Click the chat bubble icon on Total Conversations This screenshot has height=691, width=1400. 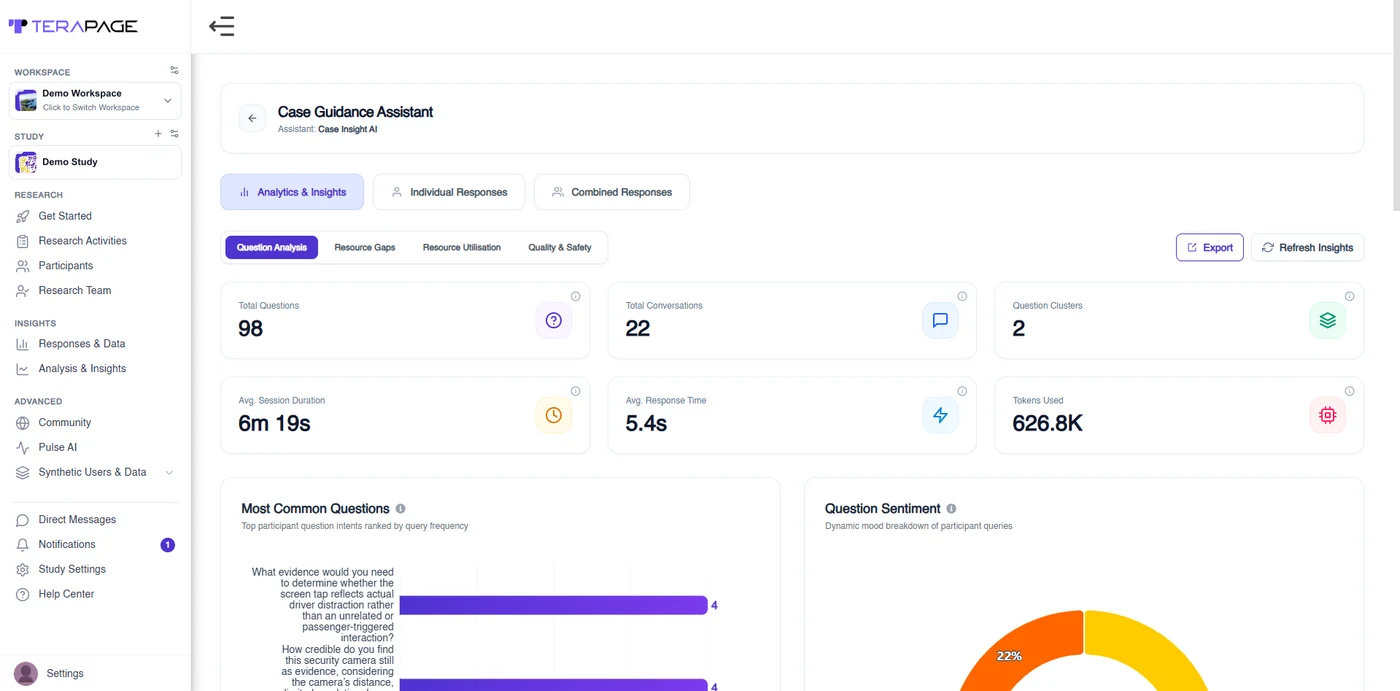pyautogui.click(x=940, y=320)
